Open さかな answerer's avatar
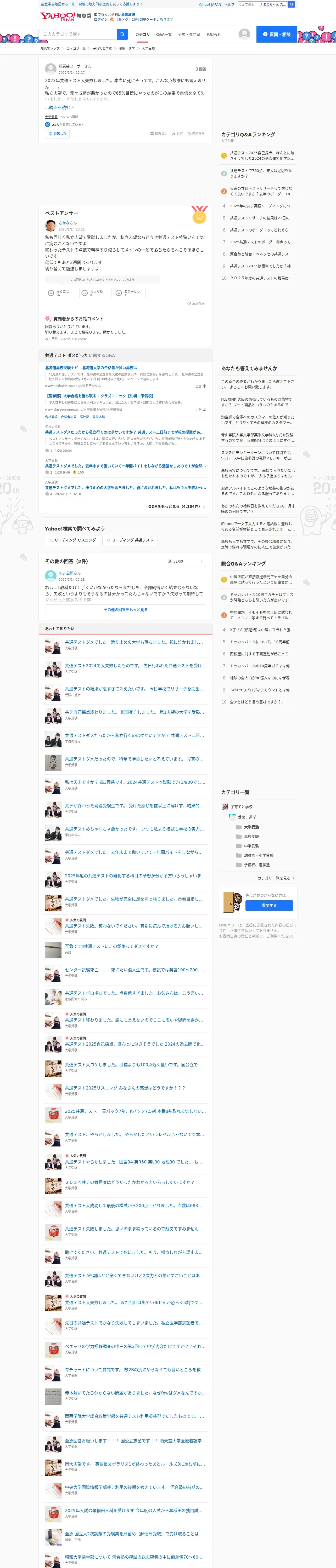The width and height of the screenshot is (336, 1568). coord(51,226)
